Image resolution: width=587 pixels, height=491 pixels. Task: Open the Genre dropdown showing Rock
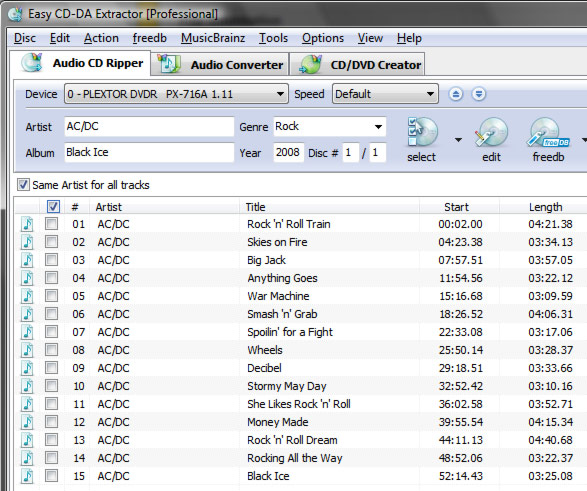(x=329, y=126)
